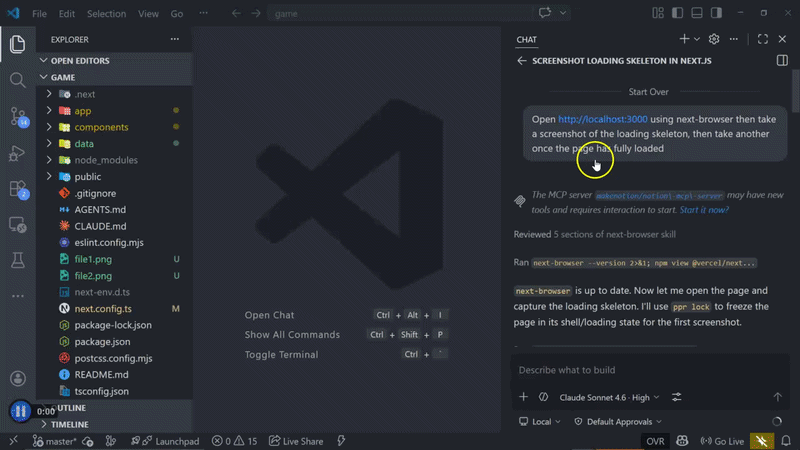
Task: Open chat panel more actions ellipsis
Action: tap(734, 39)
